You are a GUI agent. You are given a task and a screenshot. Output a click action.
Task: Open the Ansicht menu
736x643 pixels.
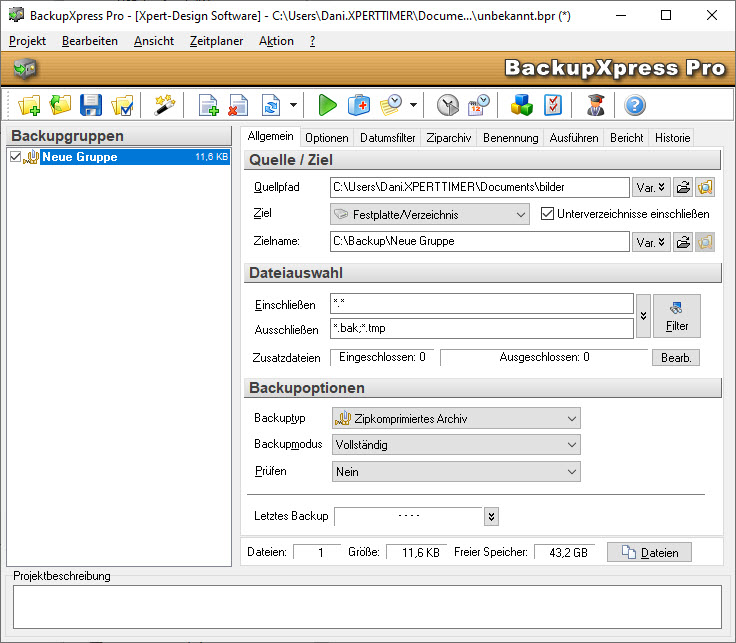pyautogui.click(x=154, y=41)
